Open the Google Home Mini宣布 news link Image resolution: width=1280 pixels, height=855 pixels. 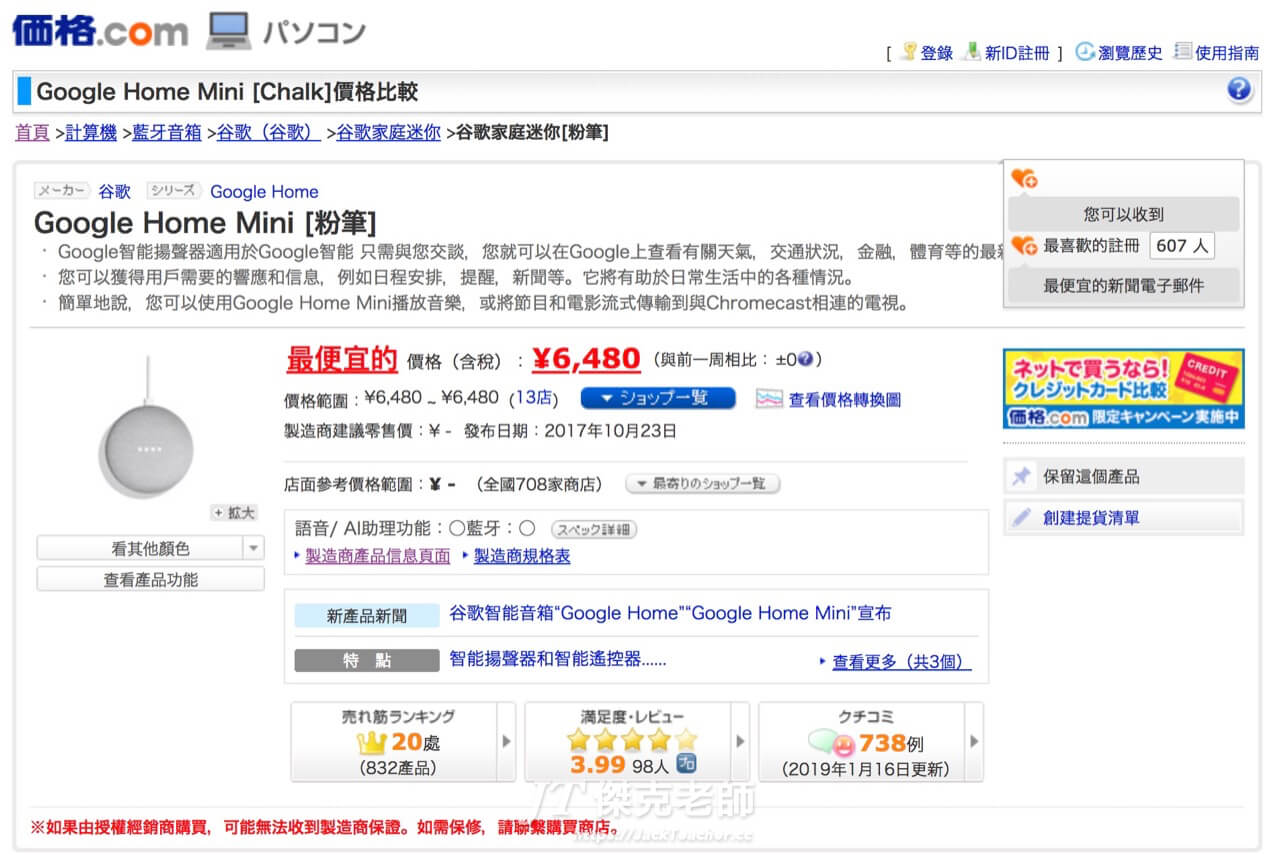(670, 613)
